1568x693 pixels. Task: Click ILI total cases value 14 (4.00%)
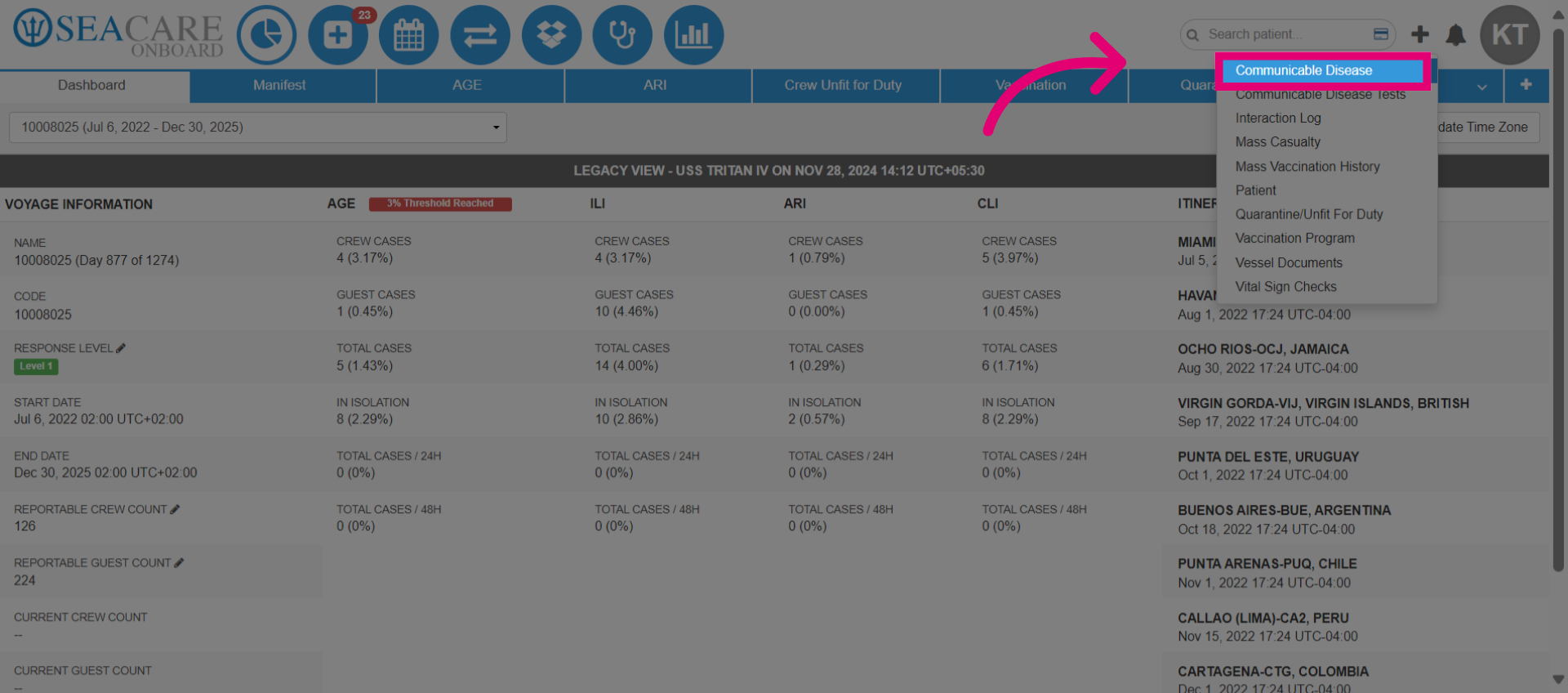tap(626, 366)
